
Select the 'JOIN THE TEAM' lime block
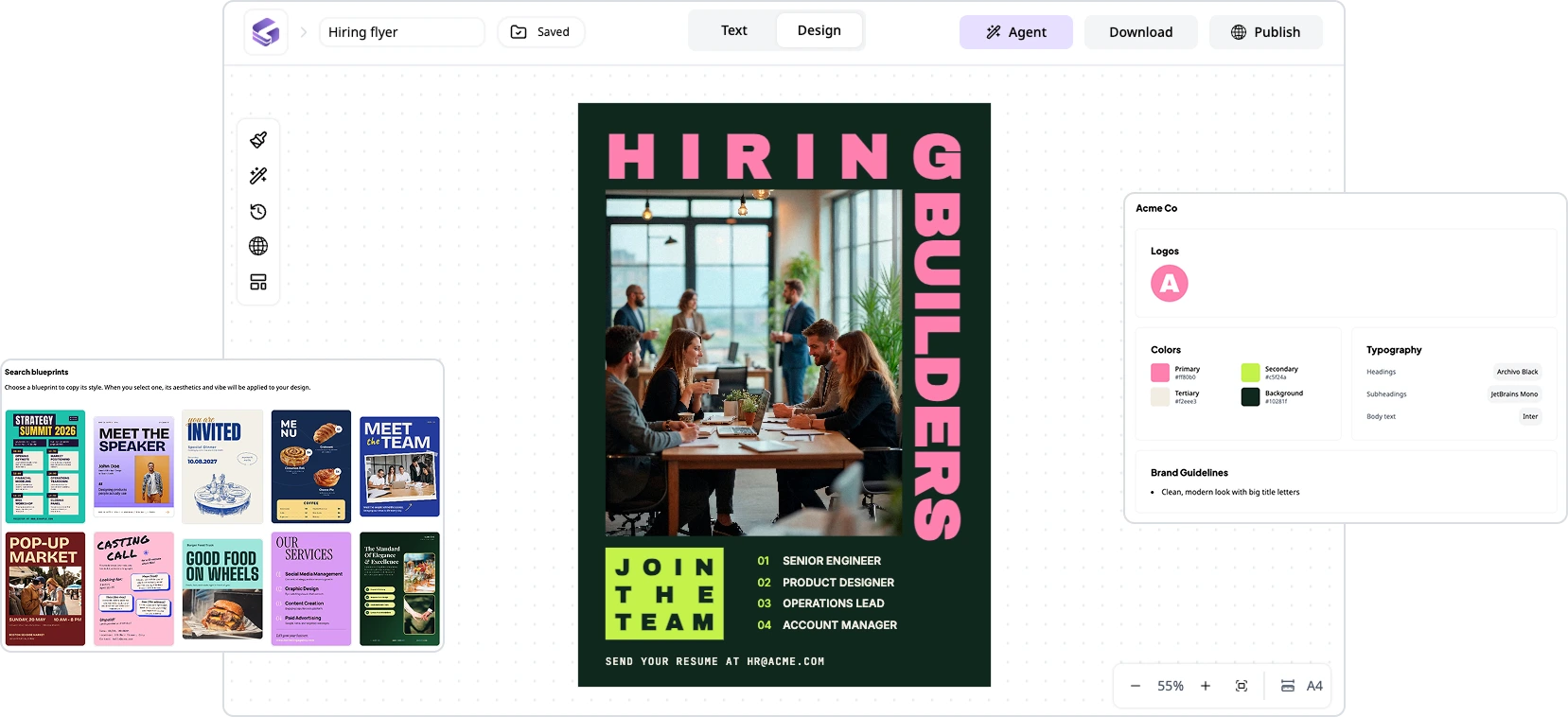coord(664,594)
